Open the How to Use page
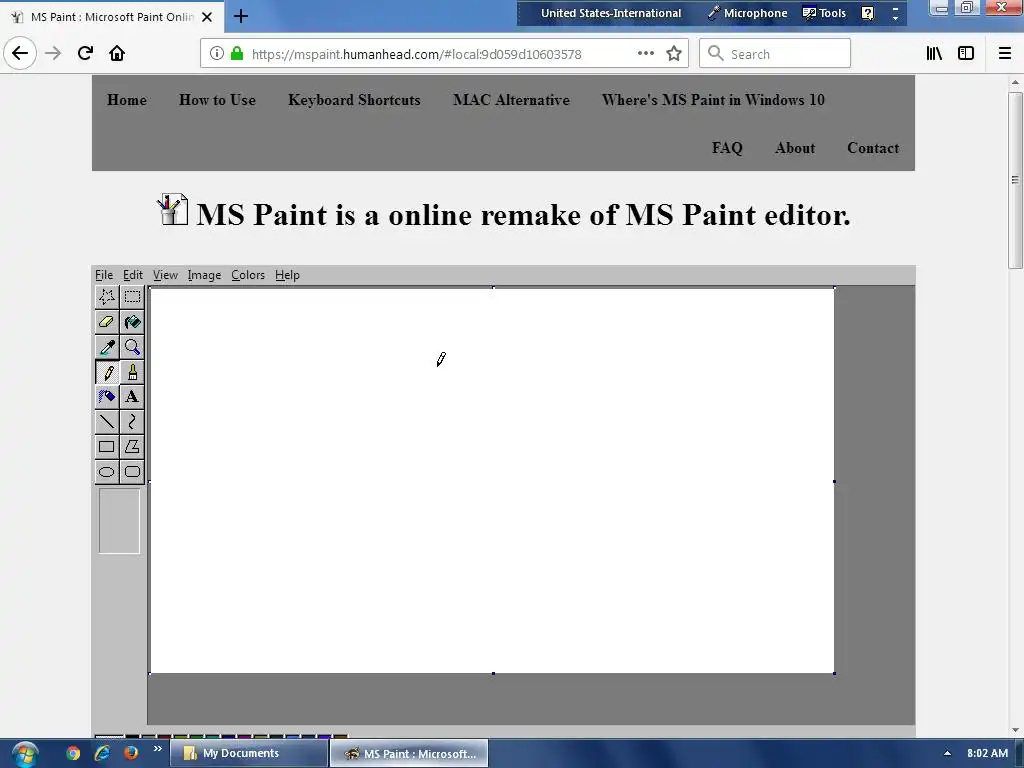Viewport: 1024px width, 768px height. coord(217,100)
